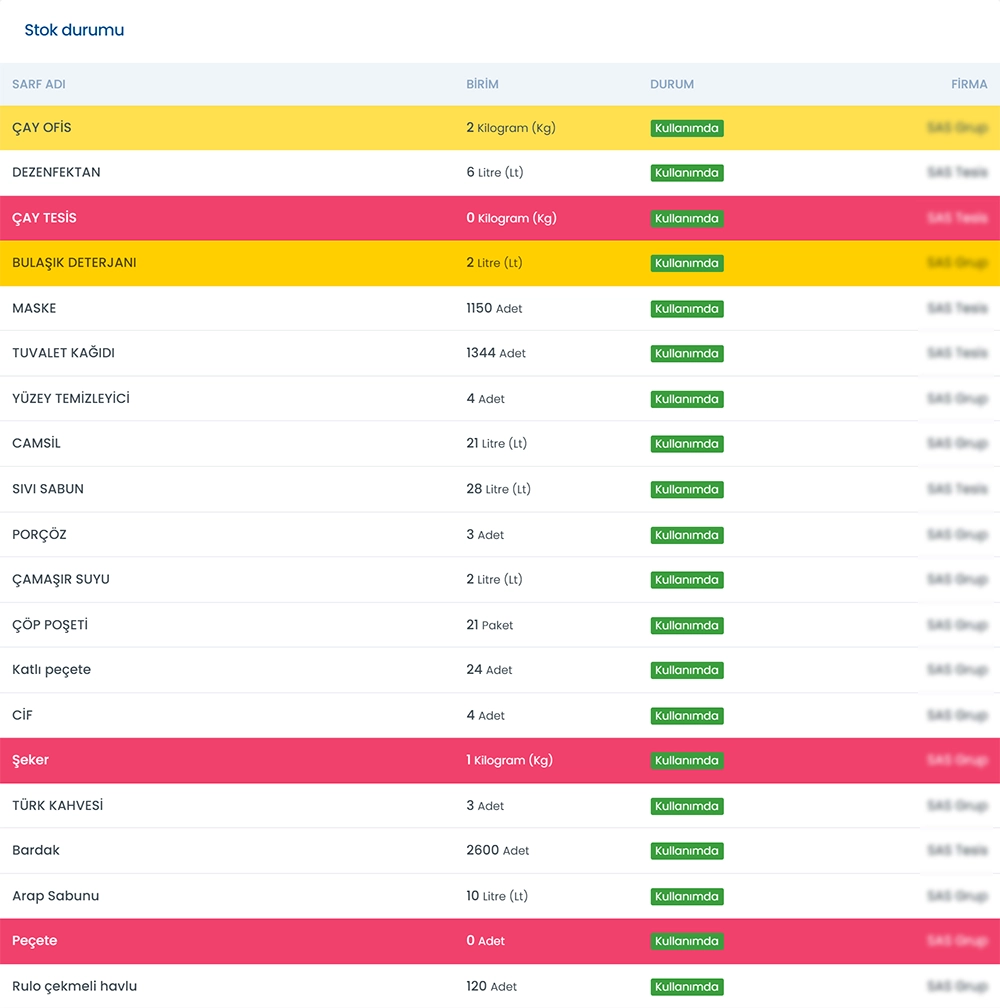
Task: Click the Kullanımda badge in the Şeker row
Action: pyautogui.click(x=686, y=761)
